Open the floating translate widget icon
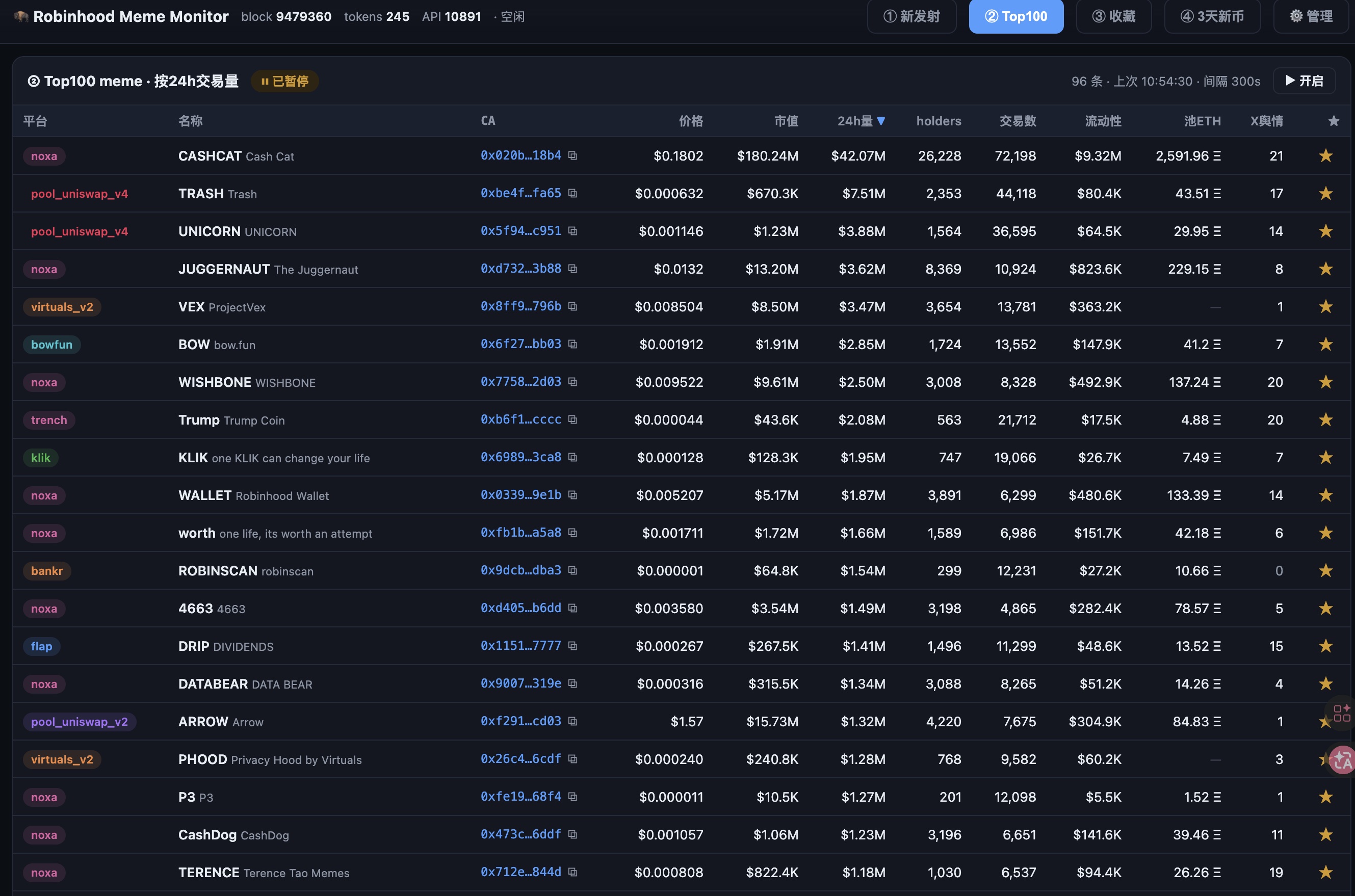The image size is (1355, 896). [1342, 760]
